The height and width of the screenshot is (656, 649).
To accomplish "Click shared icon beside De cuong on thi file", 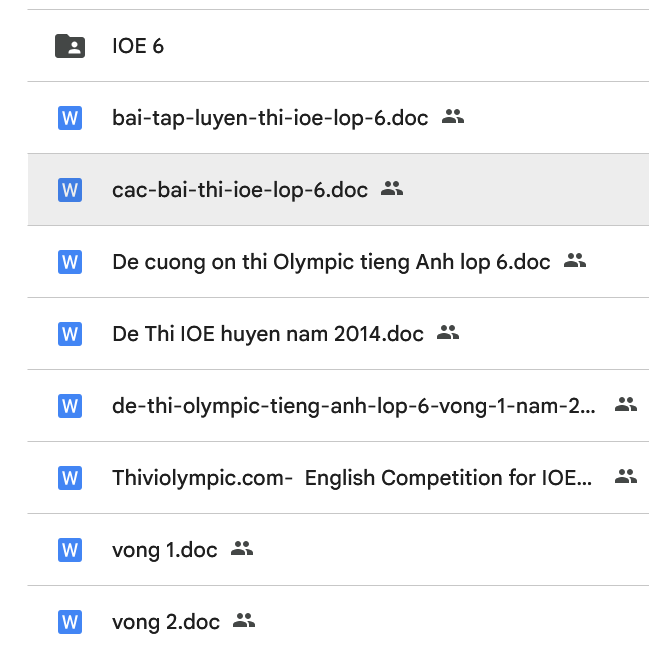I will pyautogui.click(x=575, y=261).
